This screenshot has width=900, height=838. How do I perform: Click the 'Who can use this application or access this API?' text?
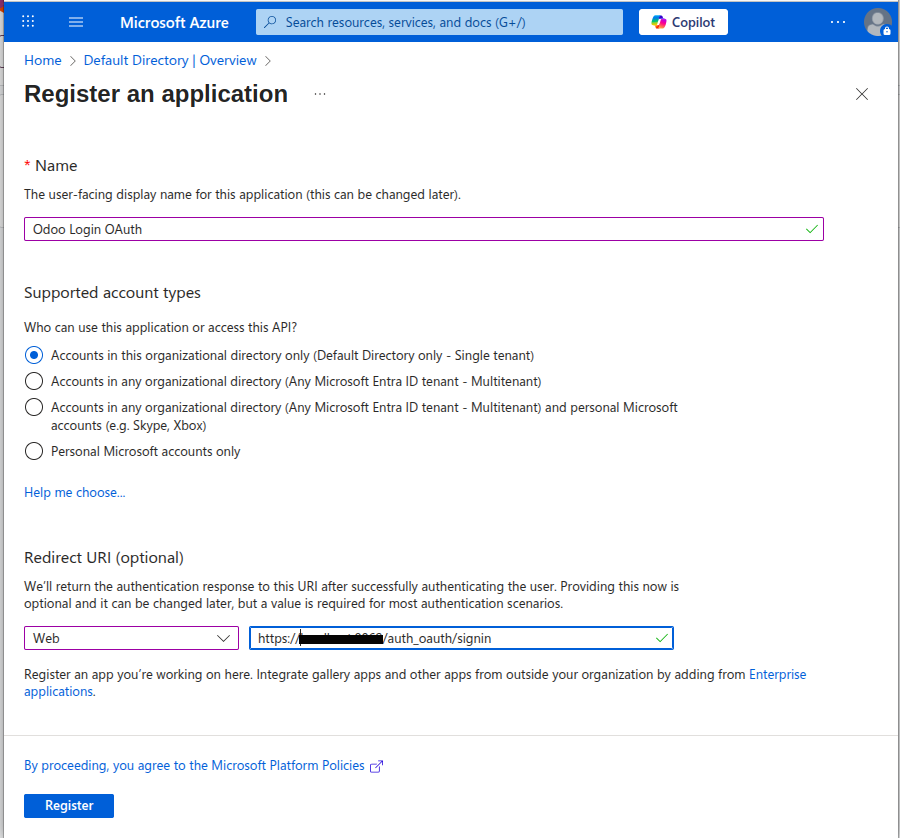point(160,328)
